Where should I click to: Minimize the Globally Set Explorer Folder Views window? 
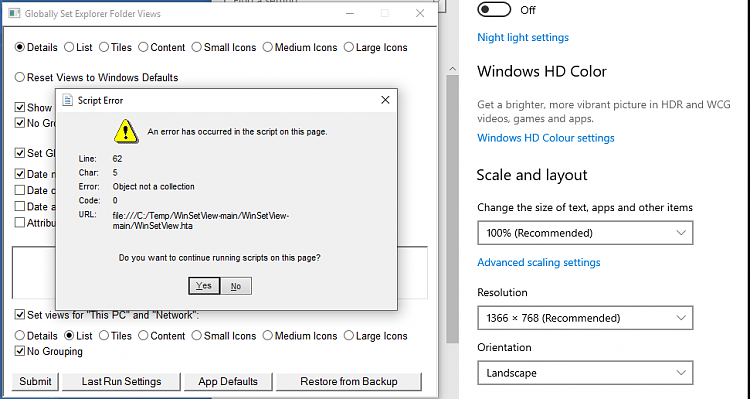coord(350,13)
